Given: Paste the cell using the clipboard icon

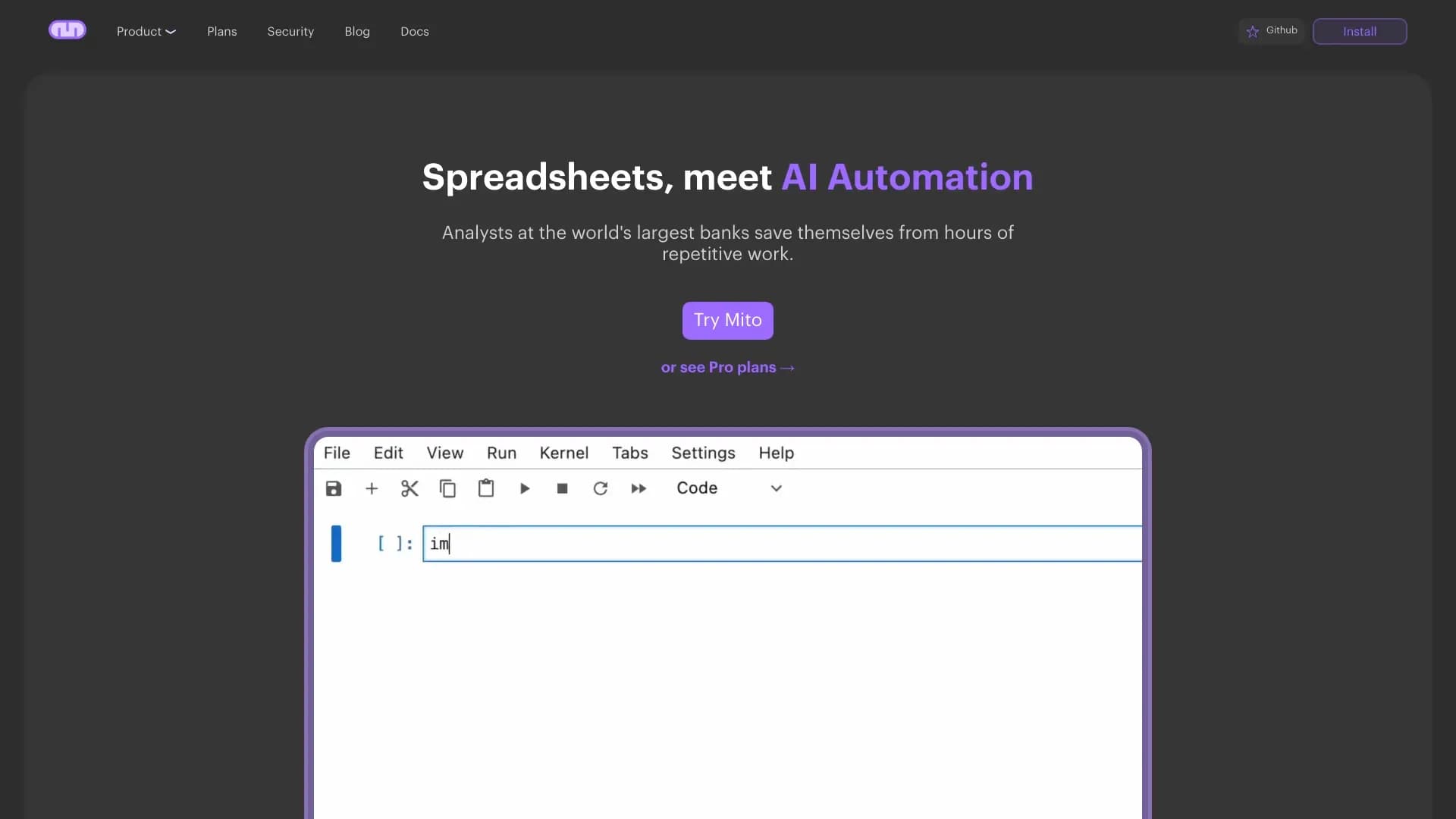Looking at the screenshot, I should coord(486,488).
